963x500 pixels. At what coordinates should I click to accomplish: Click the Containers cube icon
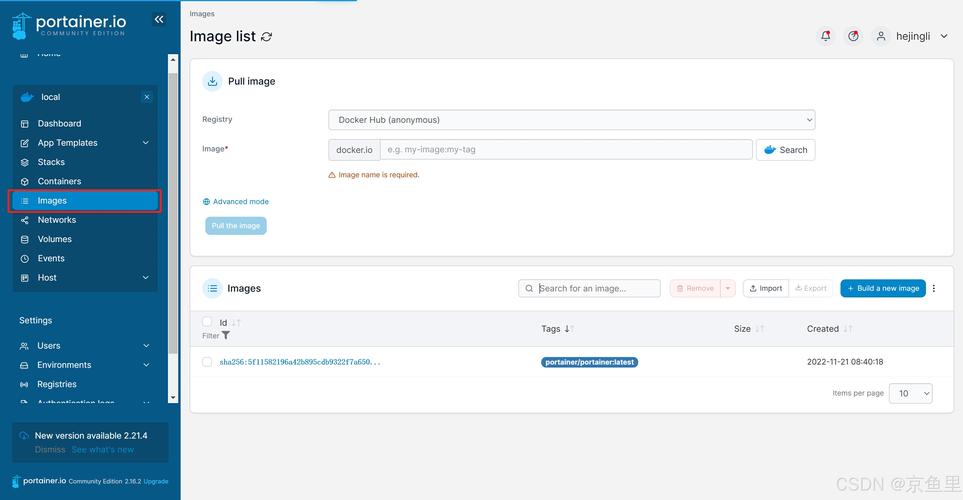click(x=25, y=181)
